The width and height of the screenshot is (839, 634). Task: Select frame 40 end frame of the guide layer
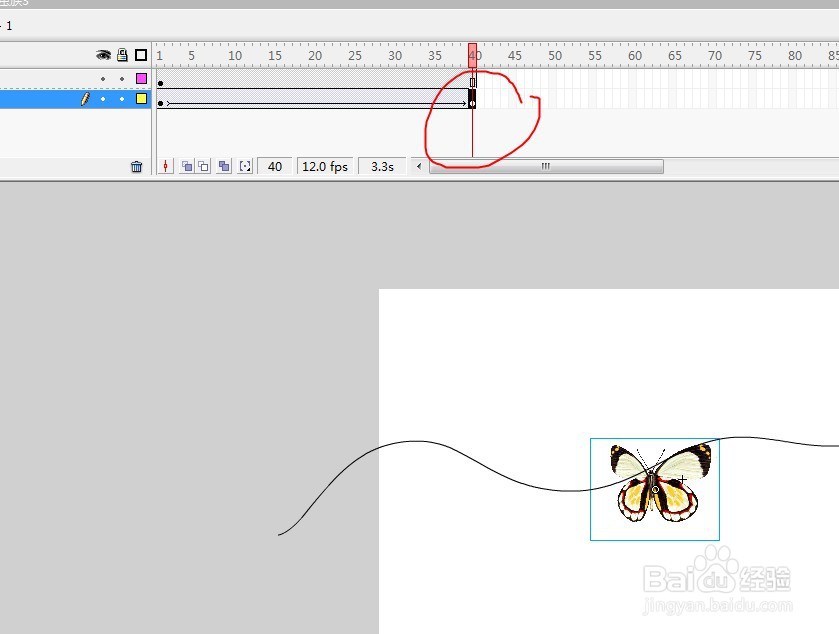point(472,80)
